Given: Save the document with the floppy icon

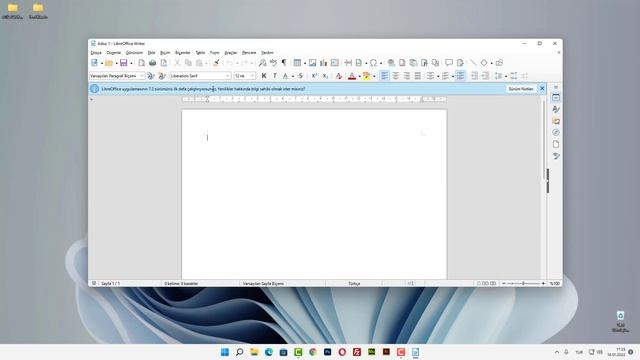Looking at the screenshot, I should [123, 63].
